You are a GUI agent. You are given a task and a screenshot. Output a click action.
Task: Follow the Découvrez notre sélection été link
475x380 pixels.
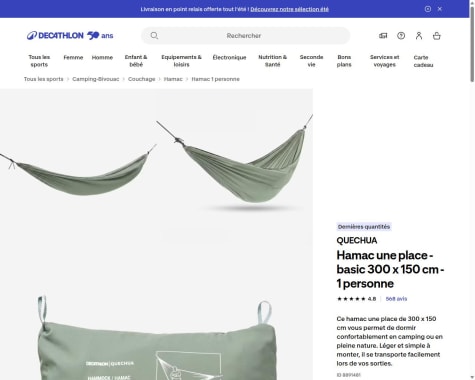[x=289, y=9]
